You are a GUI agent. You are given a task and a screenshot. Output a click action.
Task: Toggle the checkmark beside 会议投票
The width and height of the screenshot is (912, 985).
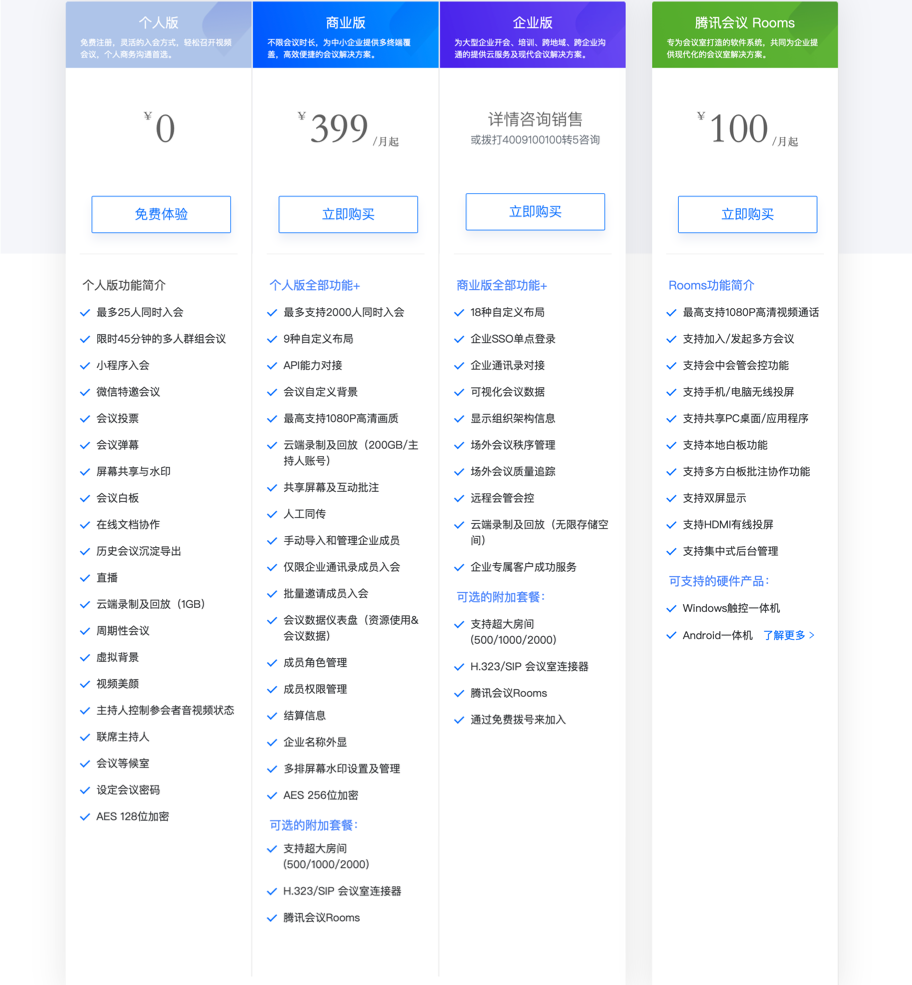[84, 418]
